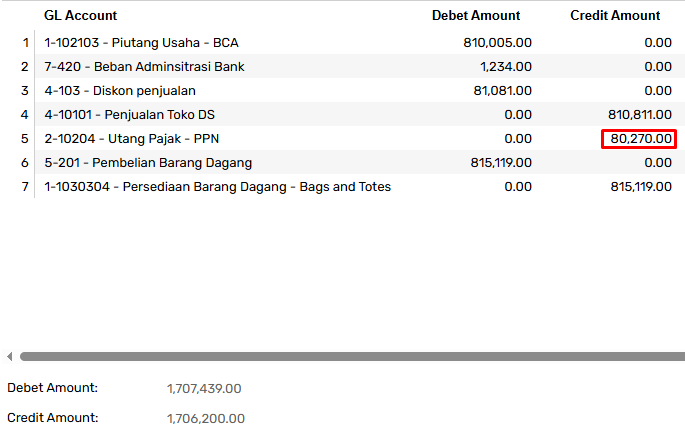This screenshot has height=432, width=685.
Task: Click the total Credit Amount 1,706,200.00 field
Action: pos(205,418)
